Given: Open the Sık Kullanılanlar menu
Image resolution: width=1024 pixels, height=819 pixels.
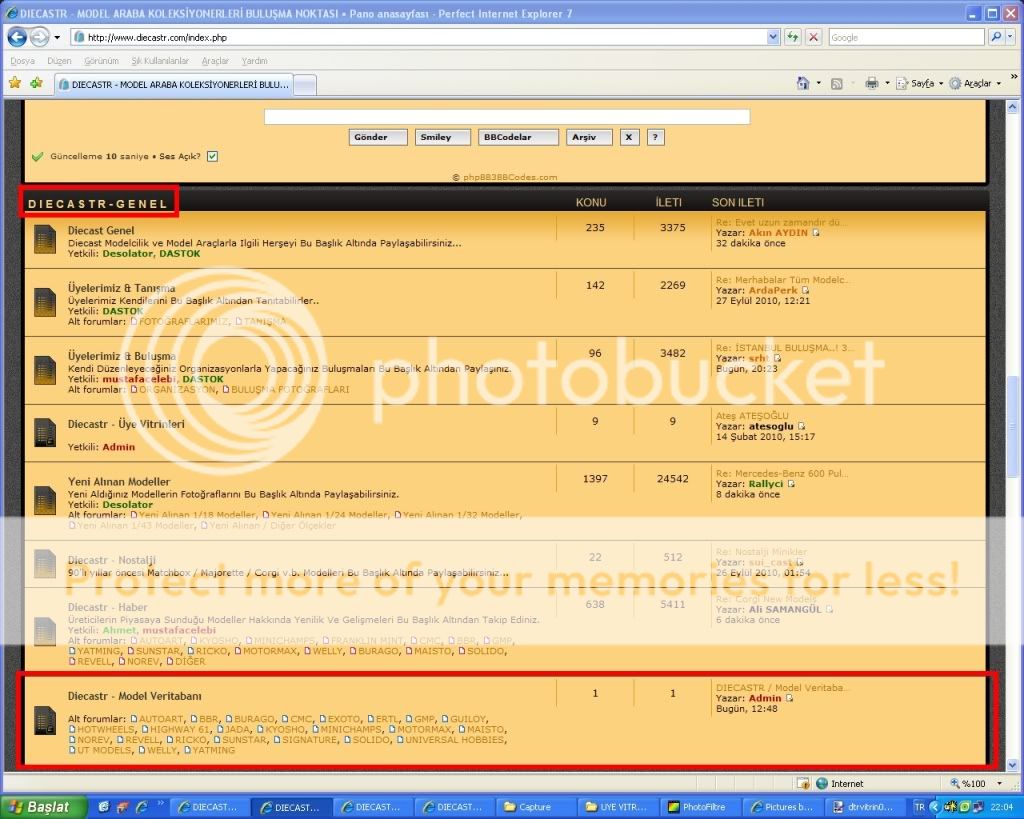Looking at the screenshot, I should tap(160, 61).
